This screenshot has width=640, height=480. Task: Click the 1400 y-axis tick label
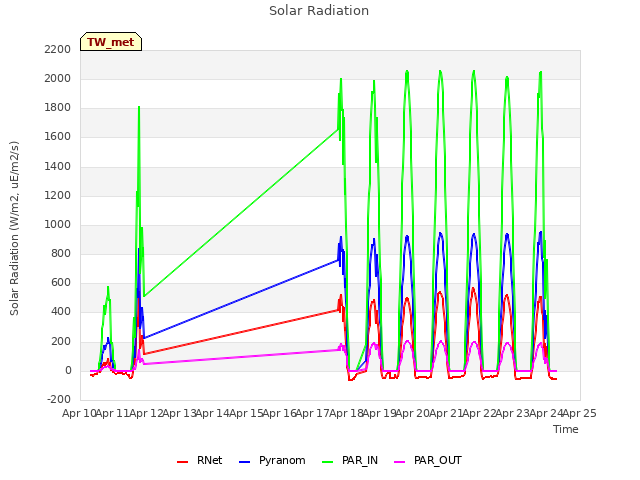pyautogui.click(x=58, y=167)
